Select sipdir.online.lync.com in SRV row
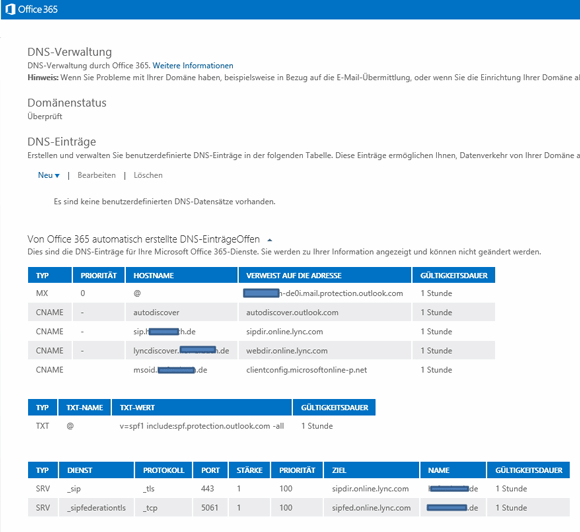 (x=370, y=489)
